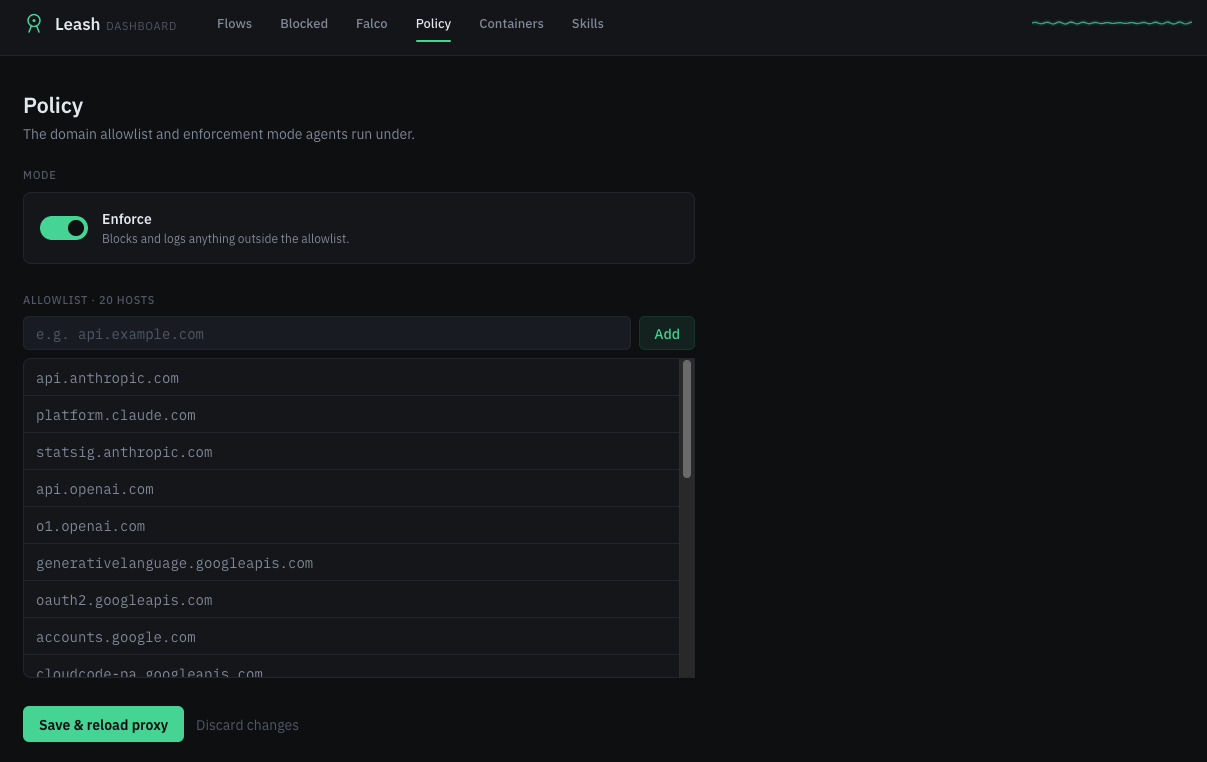Image resolution: width=1207 pixels, height=762 pixels.
Task: Click the api.openai.com entry
Action: [x=351, y=488]
